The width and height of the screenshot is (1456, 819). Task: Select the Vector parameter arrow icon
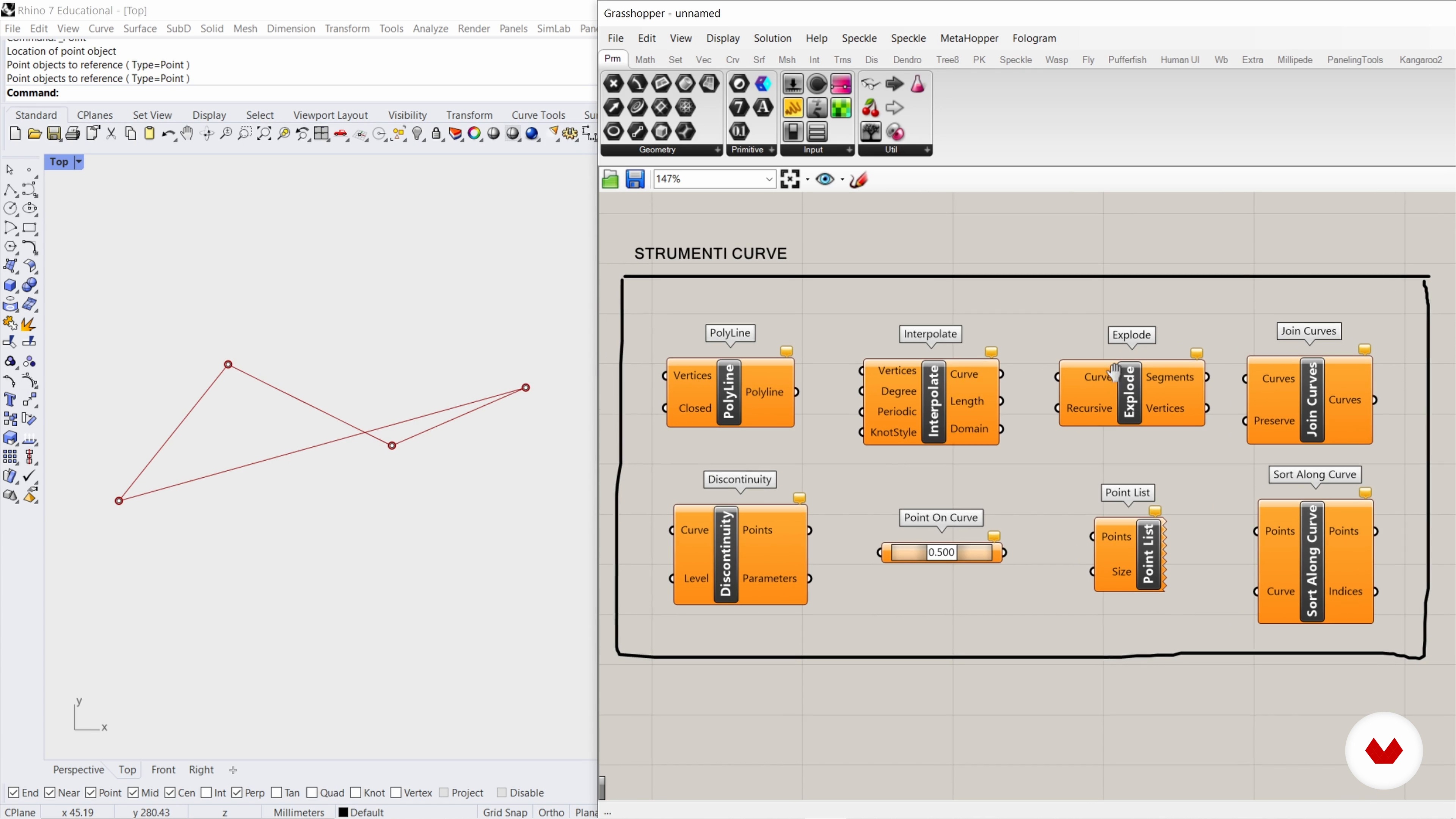coord(613,107)
